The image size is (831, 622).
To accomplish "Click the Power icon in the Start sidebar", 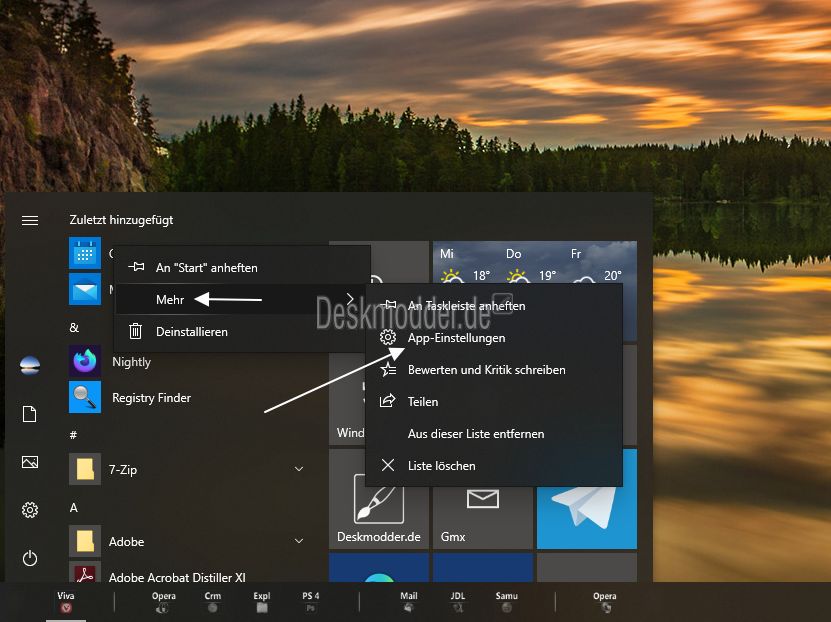I will tap(30, 558).
